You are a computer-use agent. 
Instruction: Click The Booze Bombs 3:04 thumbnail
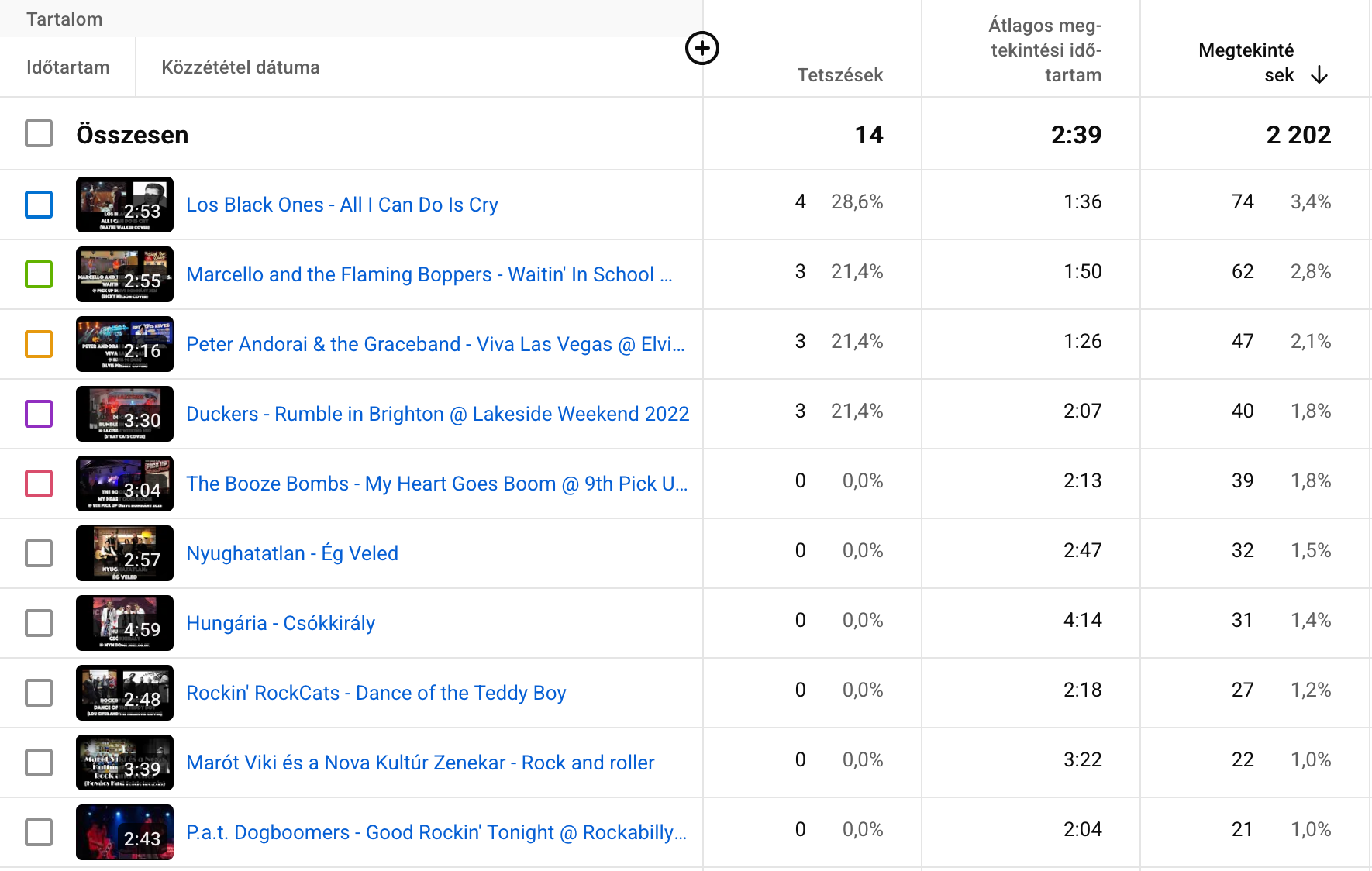[x=125, y=484]
